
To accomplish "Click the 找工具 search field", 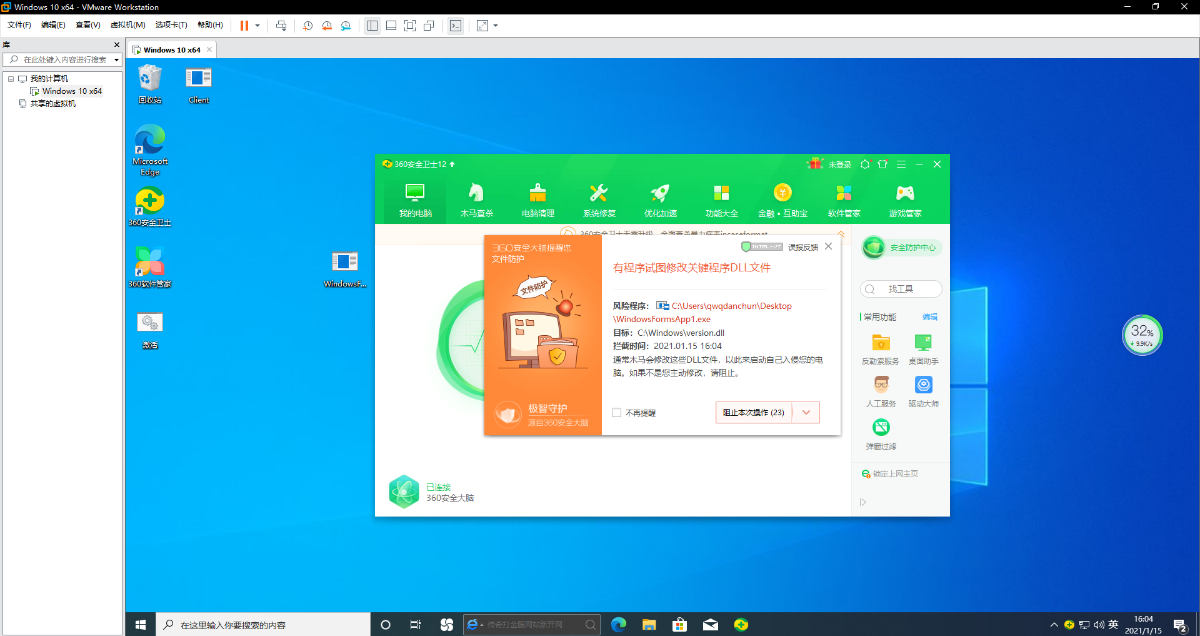I will click(x=901, y=289).
